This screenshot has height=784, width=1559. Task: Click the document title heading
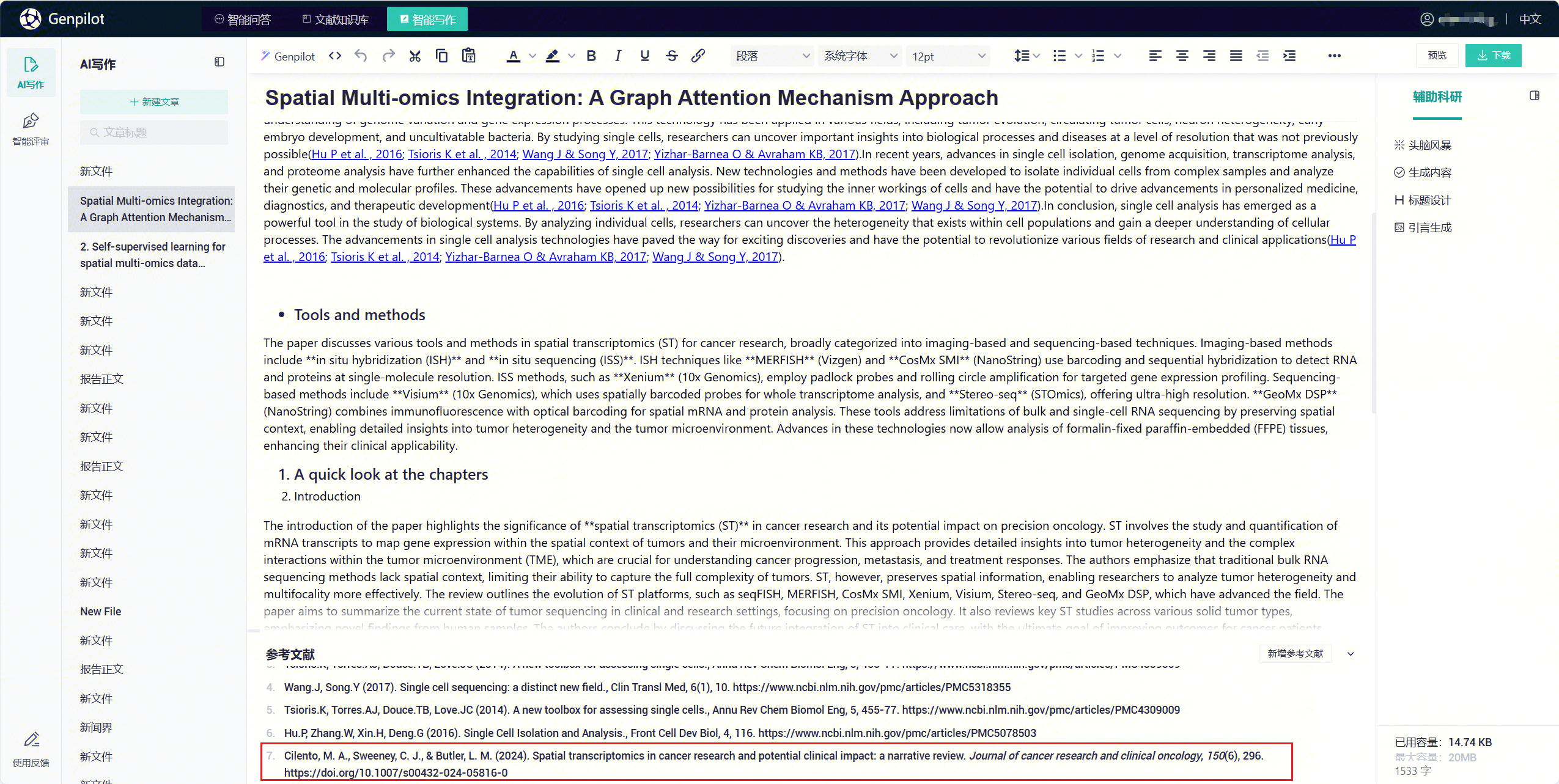pyautogui.click(x=631, y=98)
